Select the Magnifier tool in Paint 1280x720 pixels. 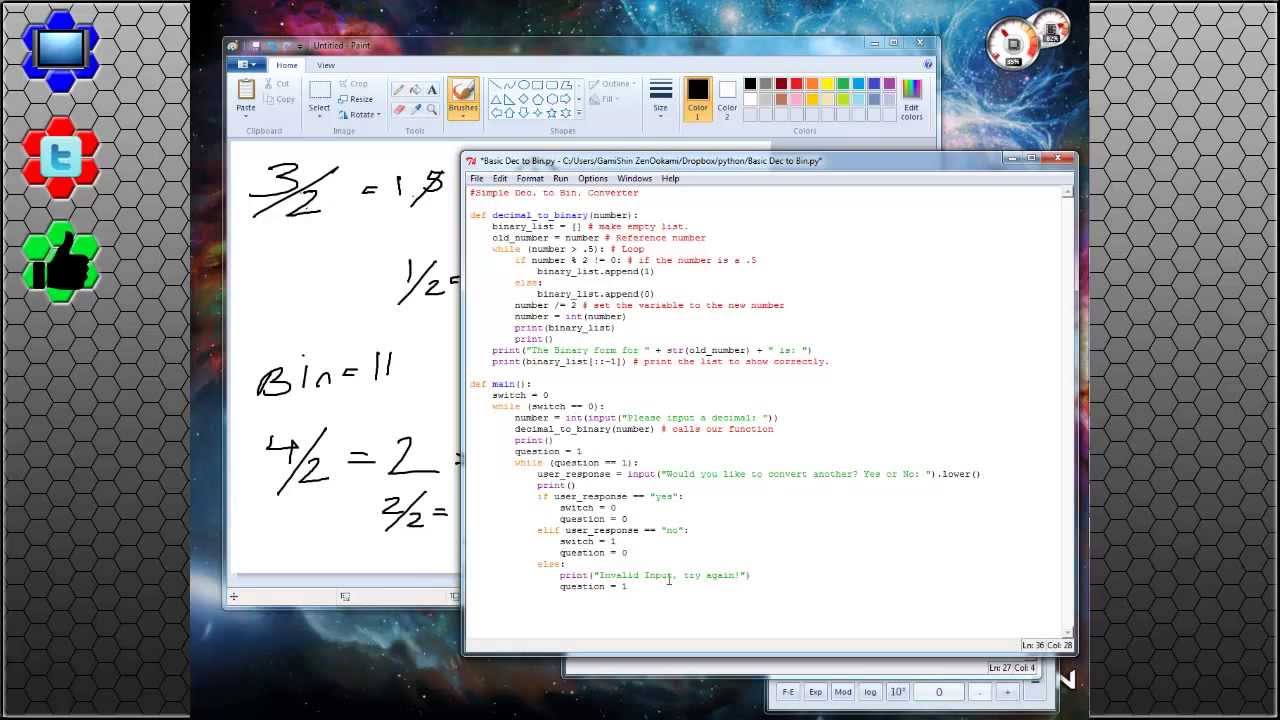[x=432, y=109]
